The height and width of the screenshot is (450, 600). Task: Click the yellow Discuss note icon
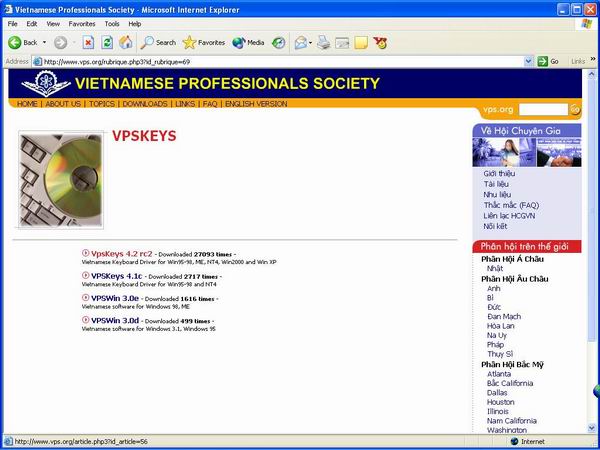coord(361,42)
